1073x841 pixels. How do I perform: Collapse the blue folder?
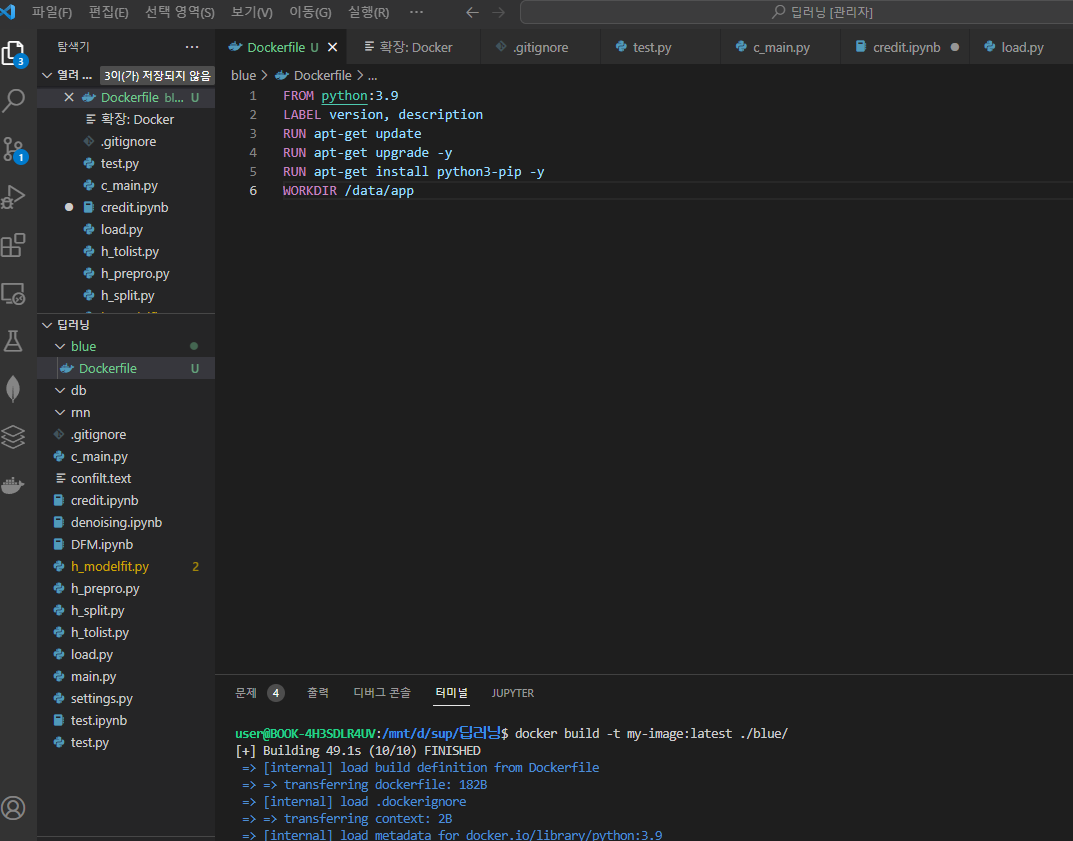[83, 346]
